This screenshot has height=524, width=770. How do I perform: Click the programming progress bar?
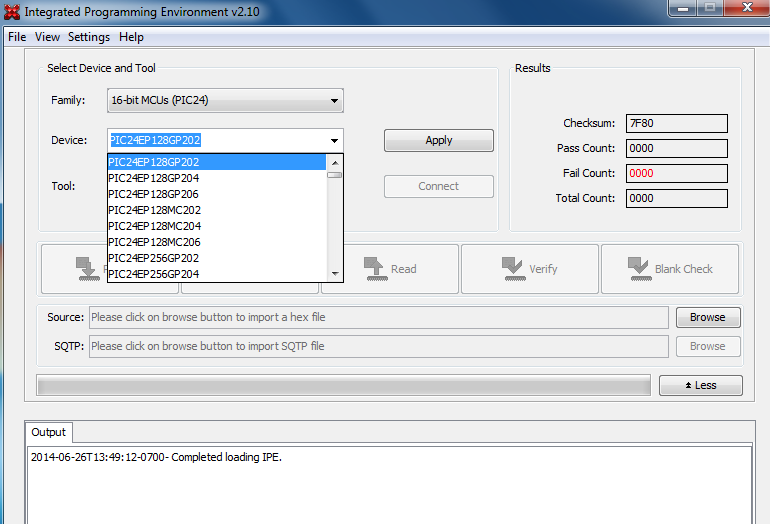[x=343, y=385]
